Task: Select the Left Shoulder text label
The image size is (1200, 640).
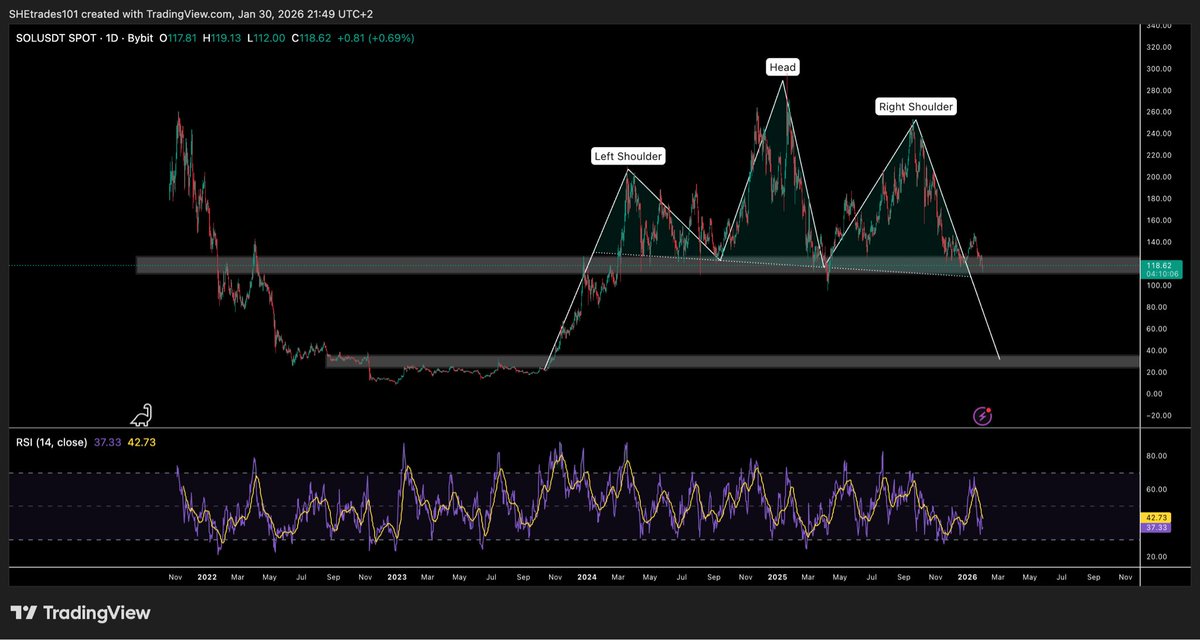Action: click(629, 156)
